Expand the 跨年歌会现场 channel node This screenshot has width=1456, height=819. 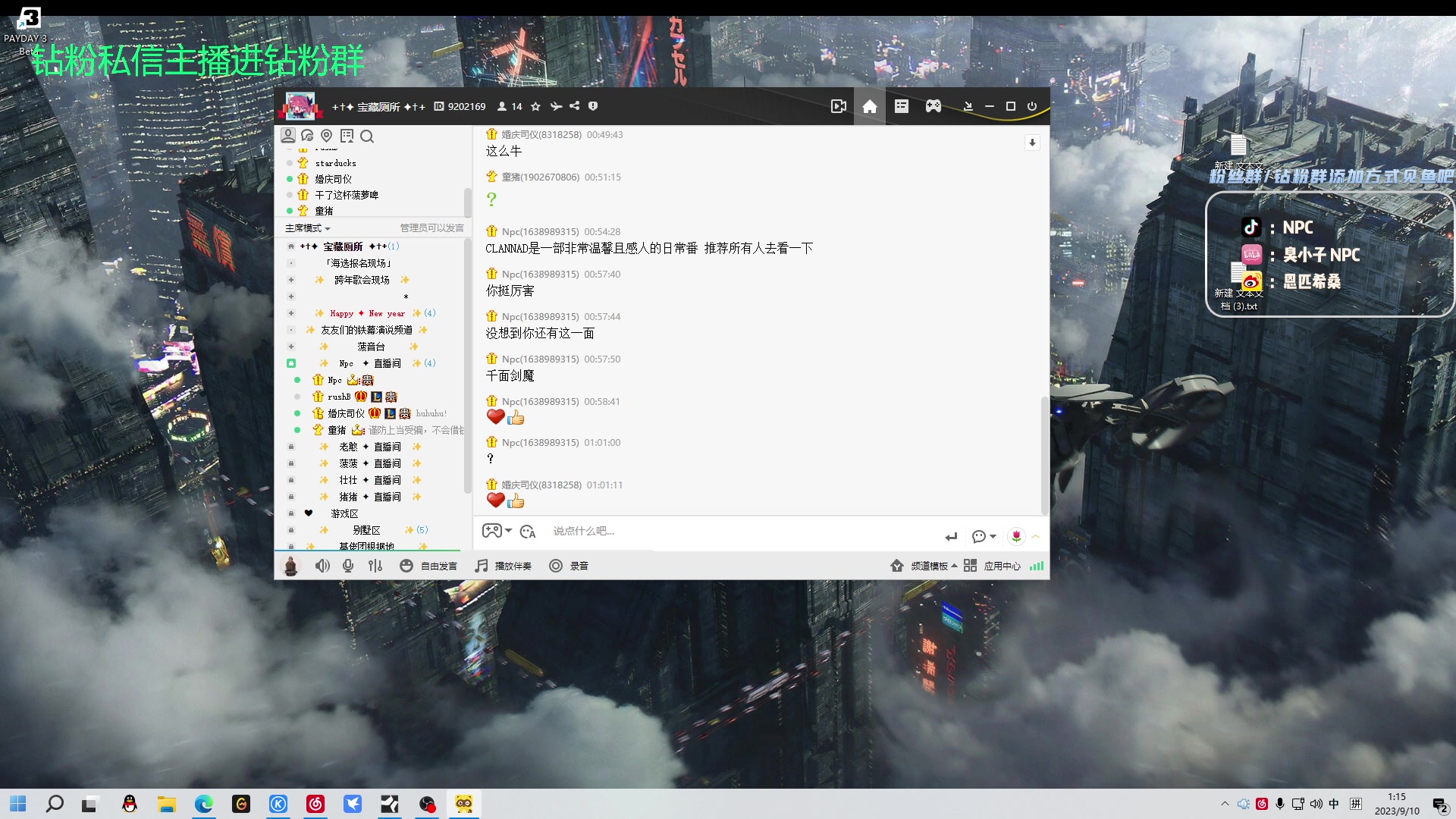coord(291,280)
